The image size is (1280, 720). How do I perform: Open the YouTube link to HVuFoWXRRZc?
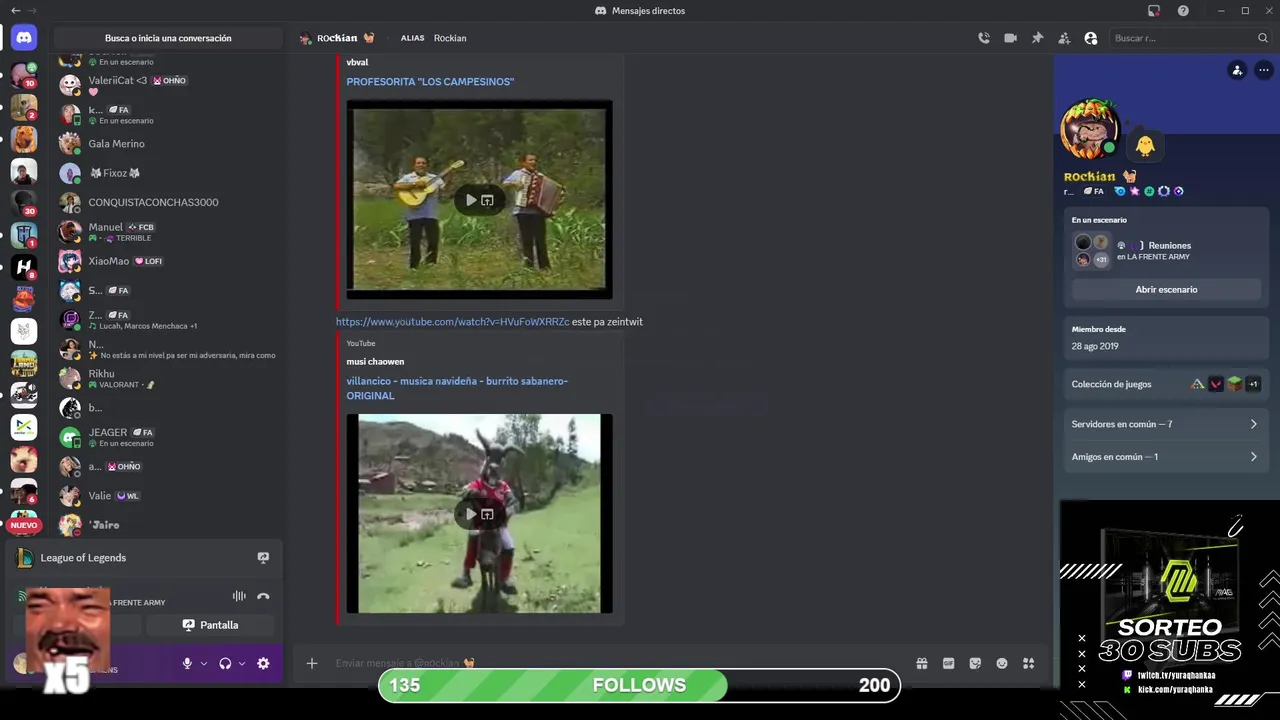pyautogui.click(x=452, y=322)
